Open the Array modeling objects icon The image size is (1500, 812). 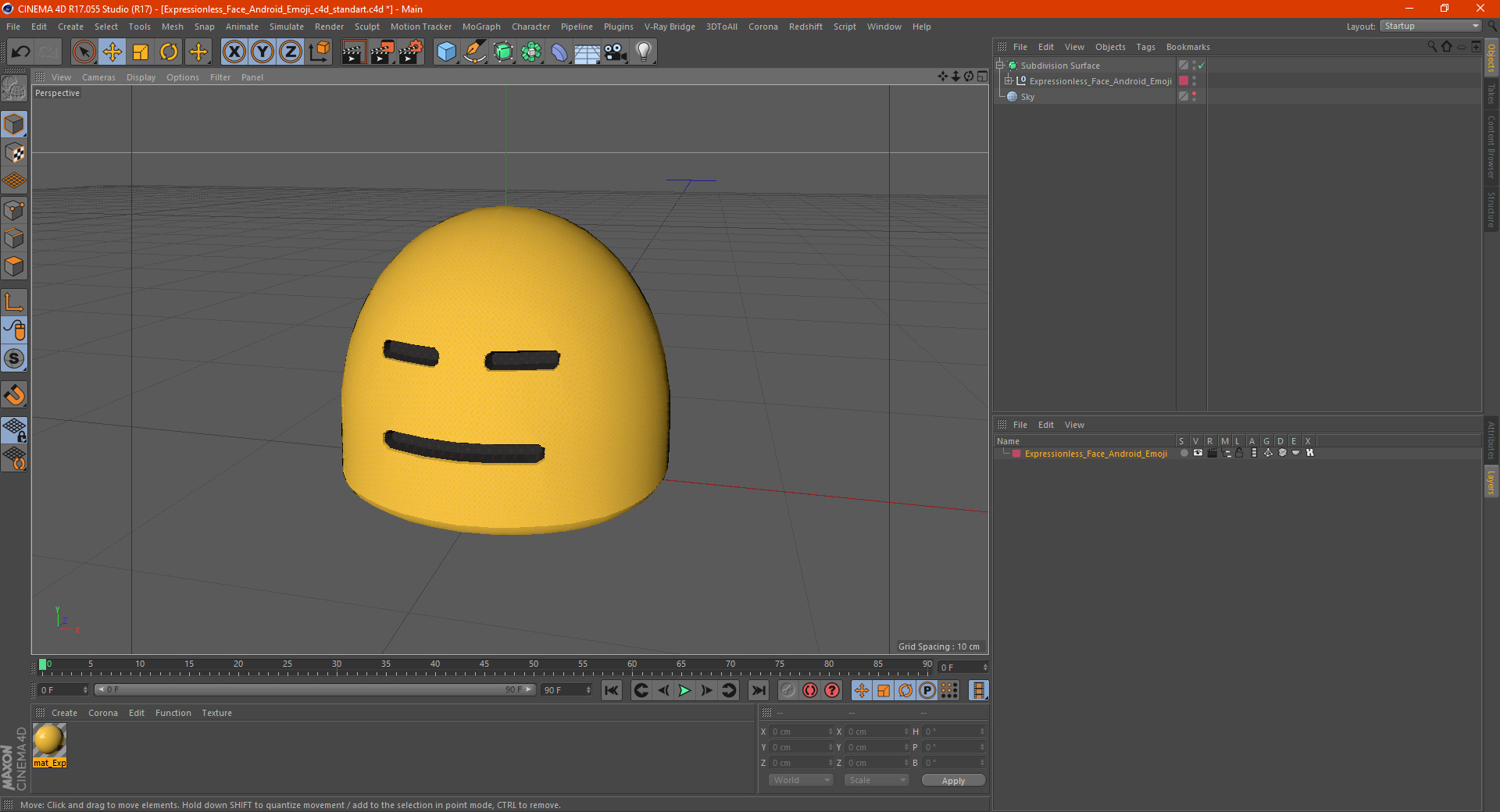tap(531, 52)
